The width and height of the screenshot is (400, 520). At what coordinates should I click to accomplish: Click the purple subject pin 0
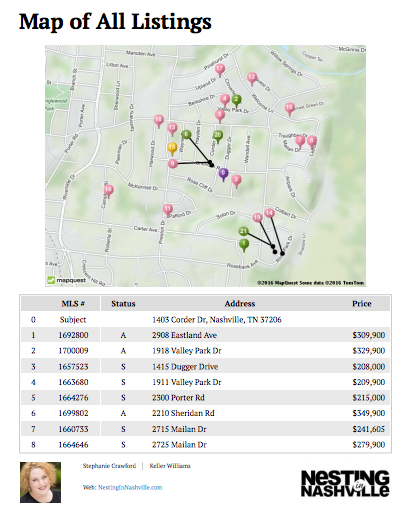click(223, 174)
